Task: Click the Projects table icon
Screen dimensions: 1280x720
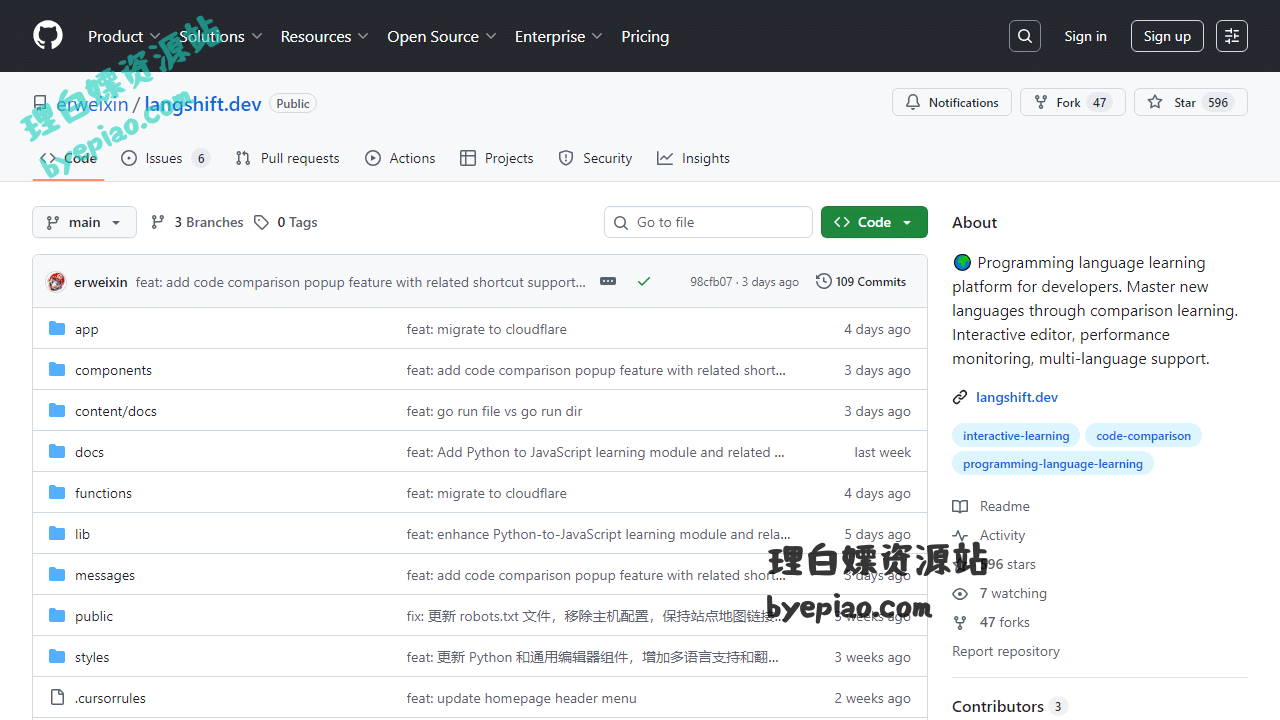Action: point(468,158)
